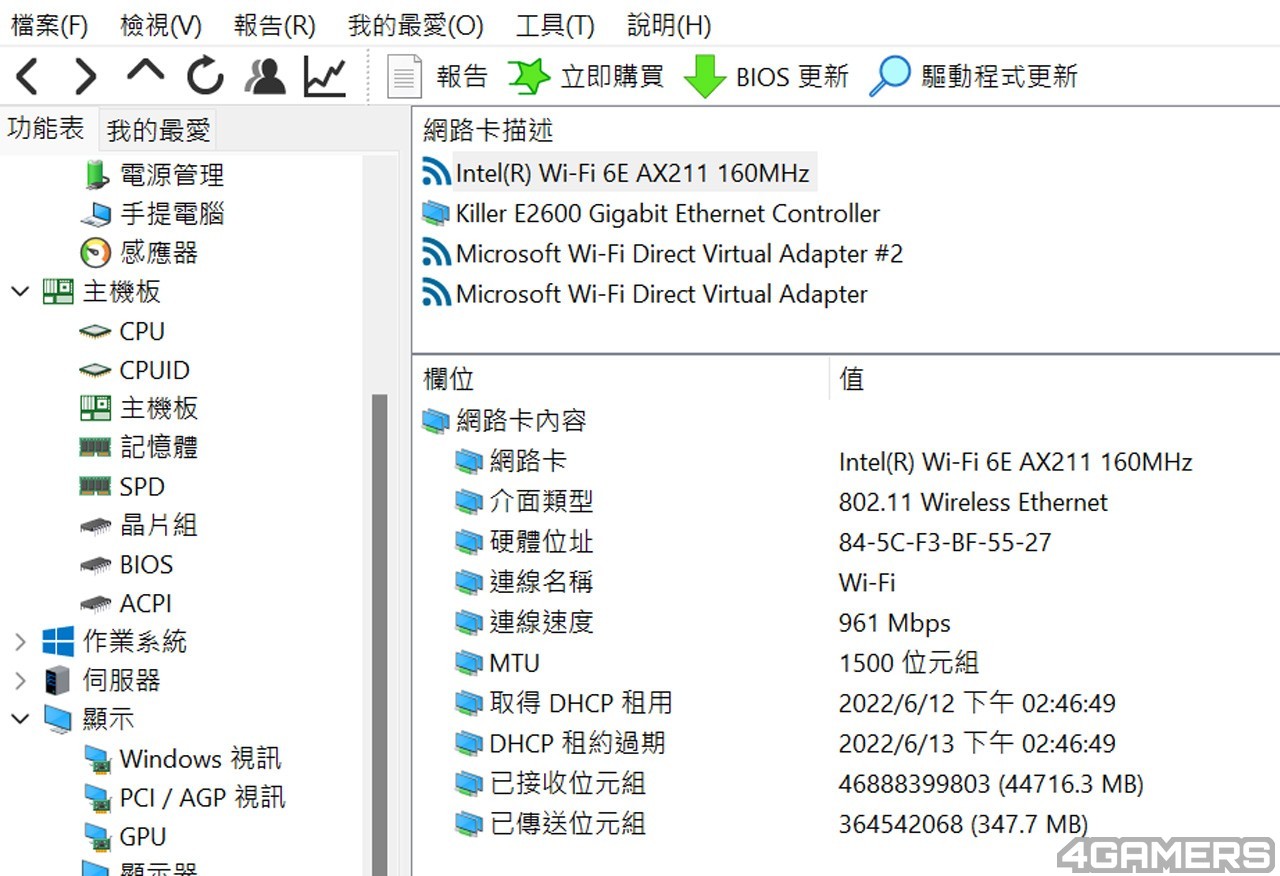This screenshot has height=876, width=1280.
Task: Select the Microsoft Wi-Fi Direct Virtual Adapter entry without #2
Action: 661,294
